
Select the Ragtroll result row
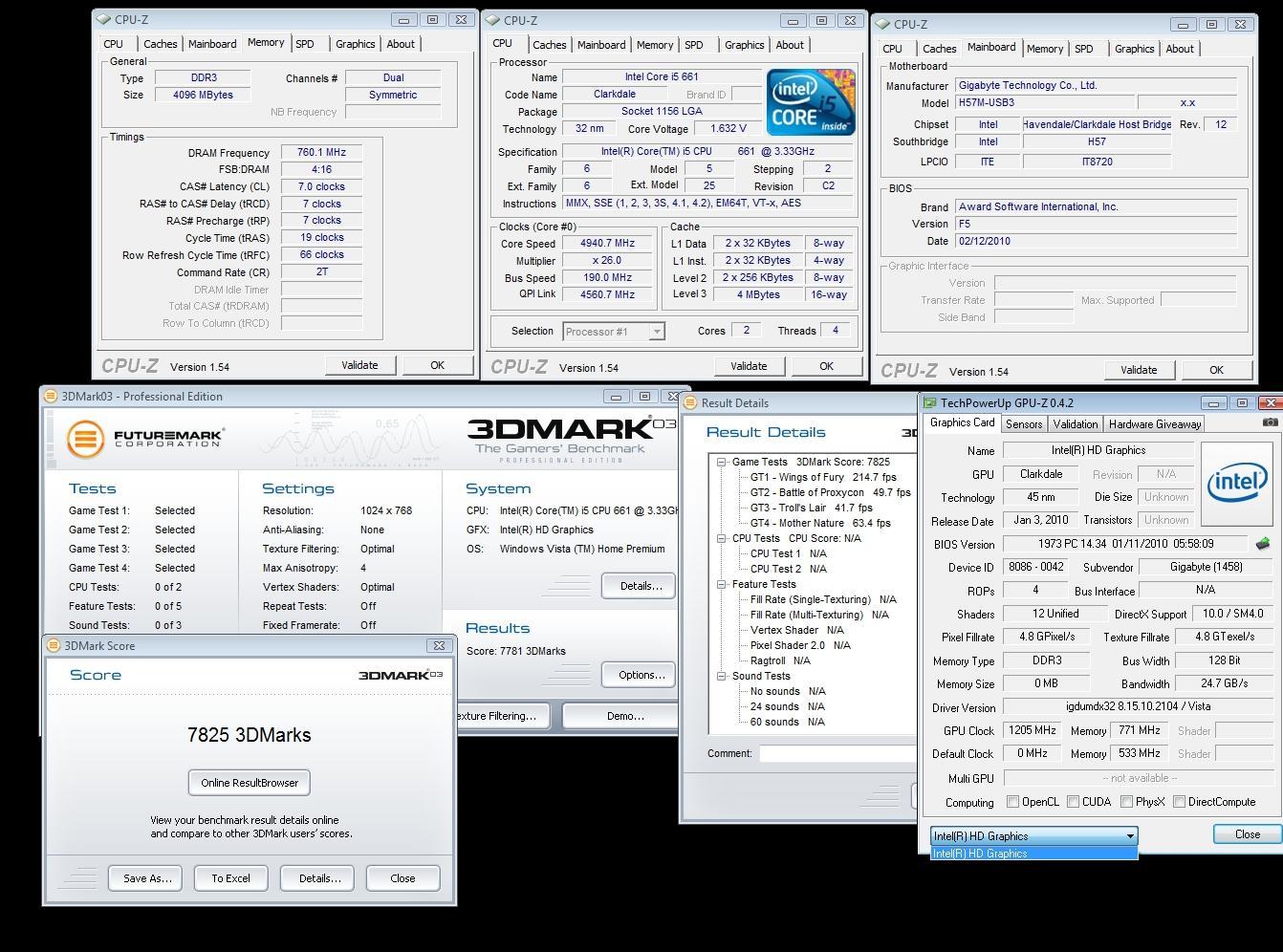click(780, 660)
